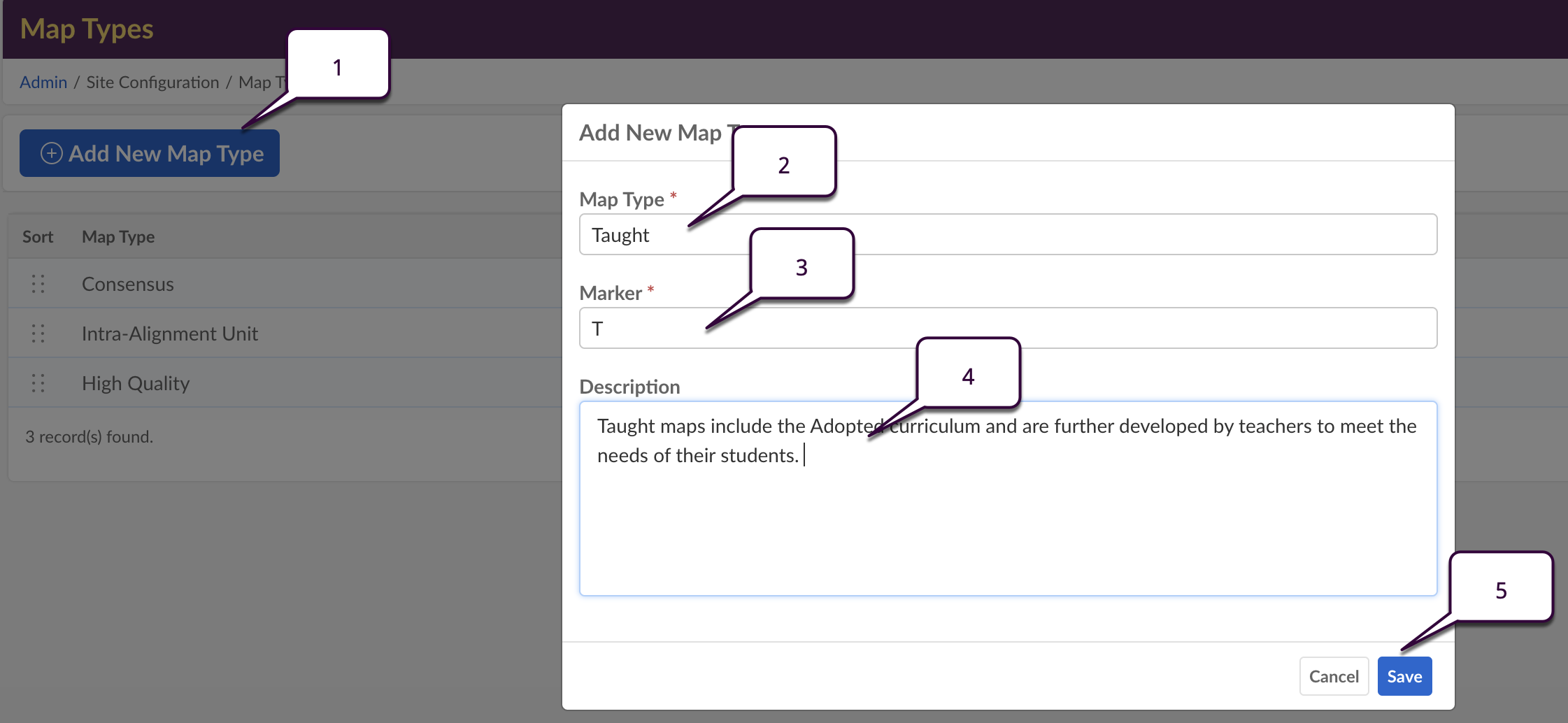The width and height of the screenshot is (1568, 723).
Task: Click the callout bubble numbered 4
Action: (968, 374)
